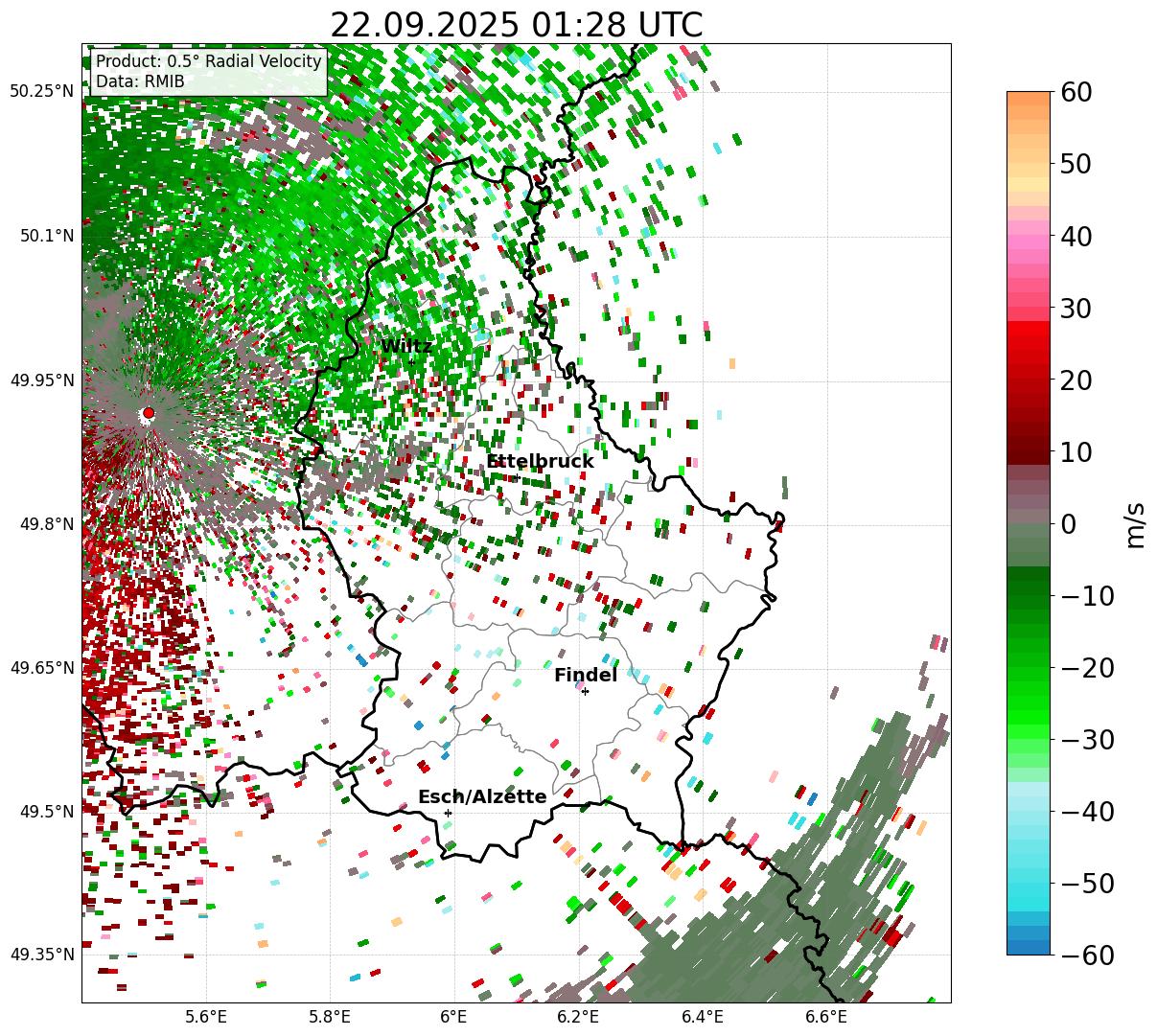
Task: Click the m/s colorbar unit label
Action: [x=1136, y=523]
